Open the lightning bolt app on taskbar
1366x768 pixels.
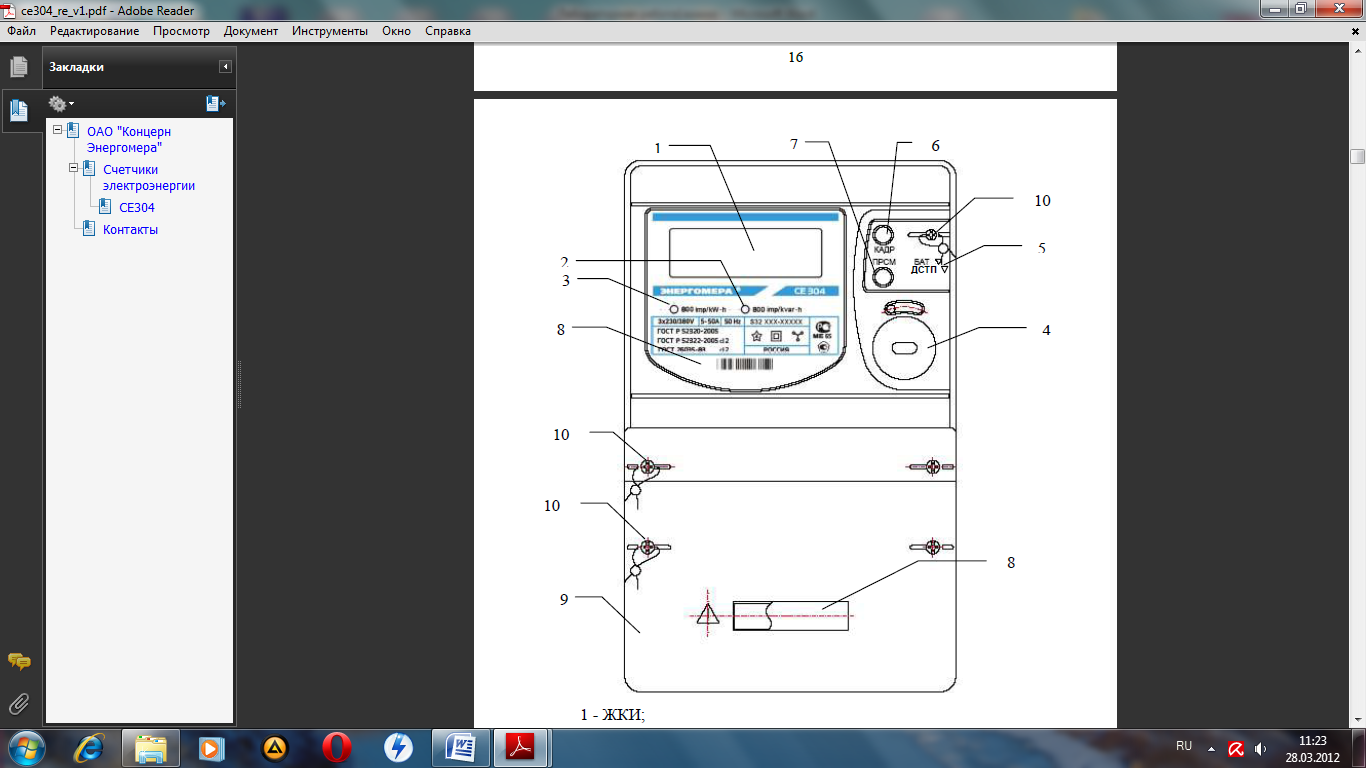tap(399, 747)
